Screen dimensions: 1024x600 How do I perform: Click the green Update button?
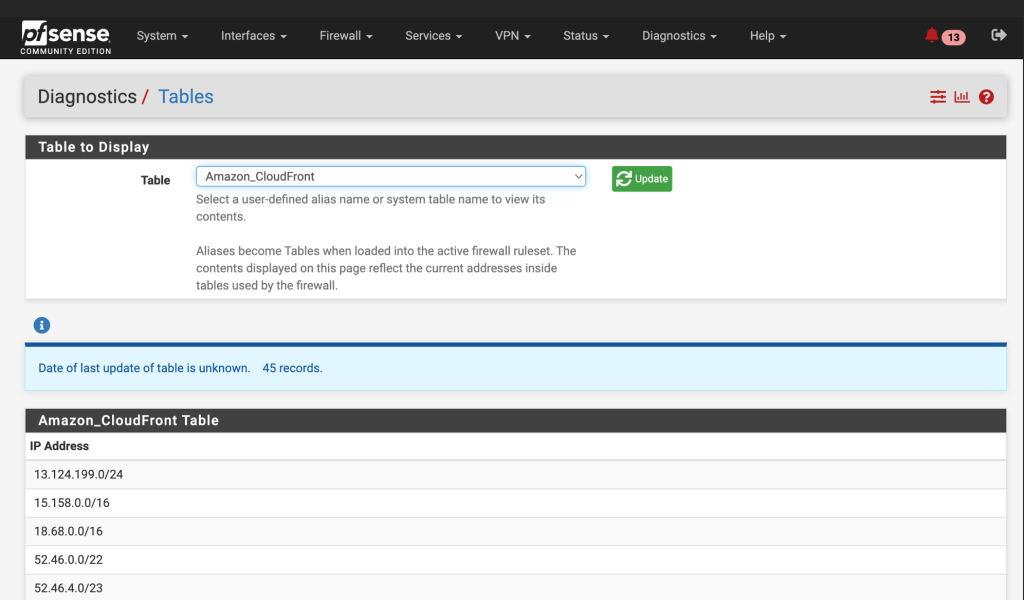coord(642,179)
